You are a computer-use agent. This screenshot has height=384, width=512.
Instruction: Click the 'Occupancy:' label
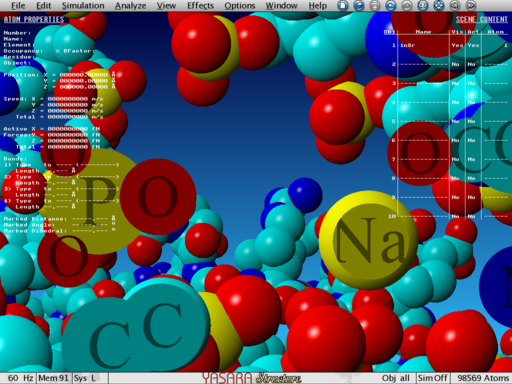point(23,51)
